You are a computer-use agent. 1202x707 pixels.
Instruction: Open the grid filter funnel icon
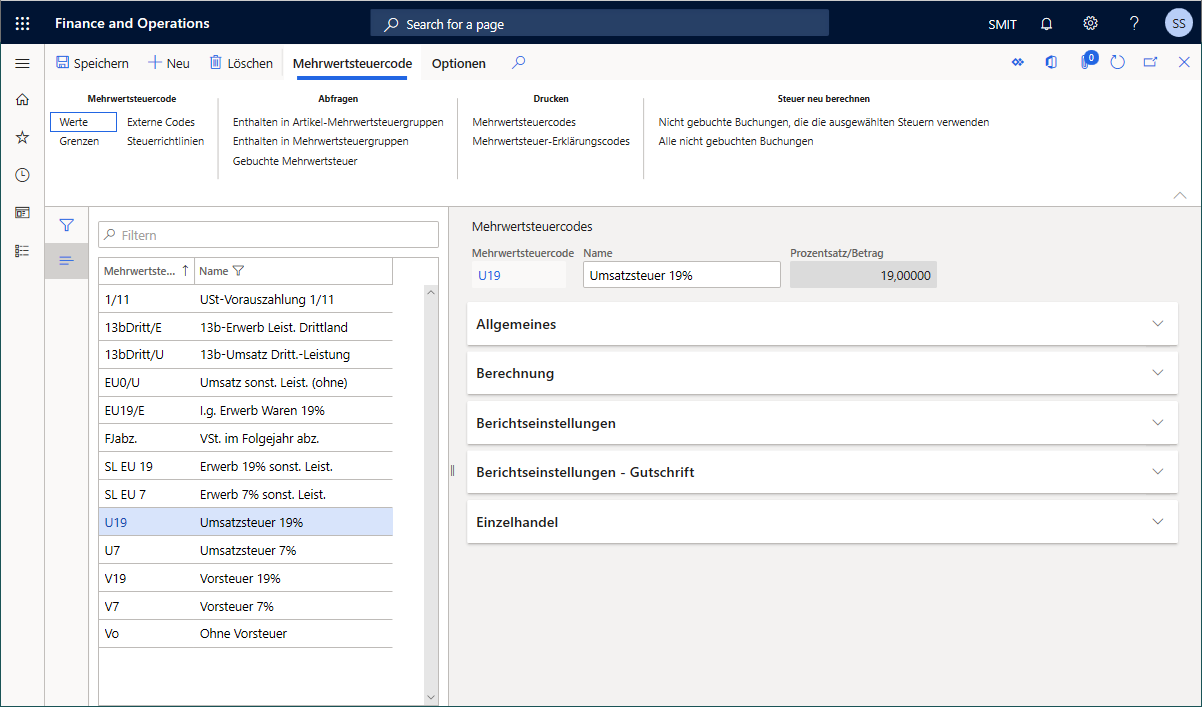pyautogui.click(x=66, y=225)
